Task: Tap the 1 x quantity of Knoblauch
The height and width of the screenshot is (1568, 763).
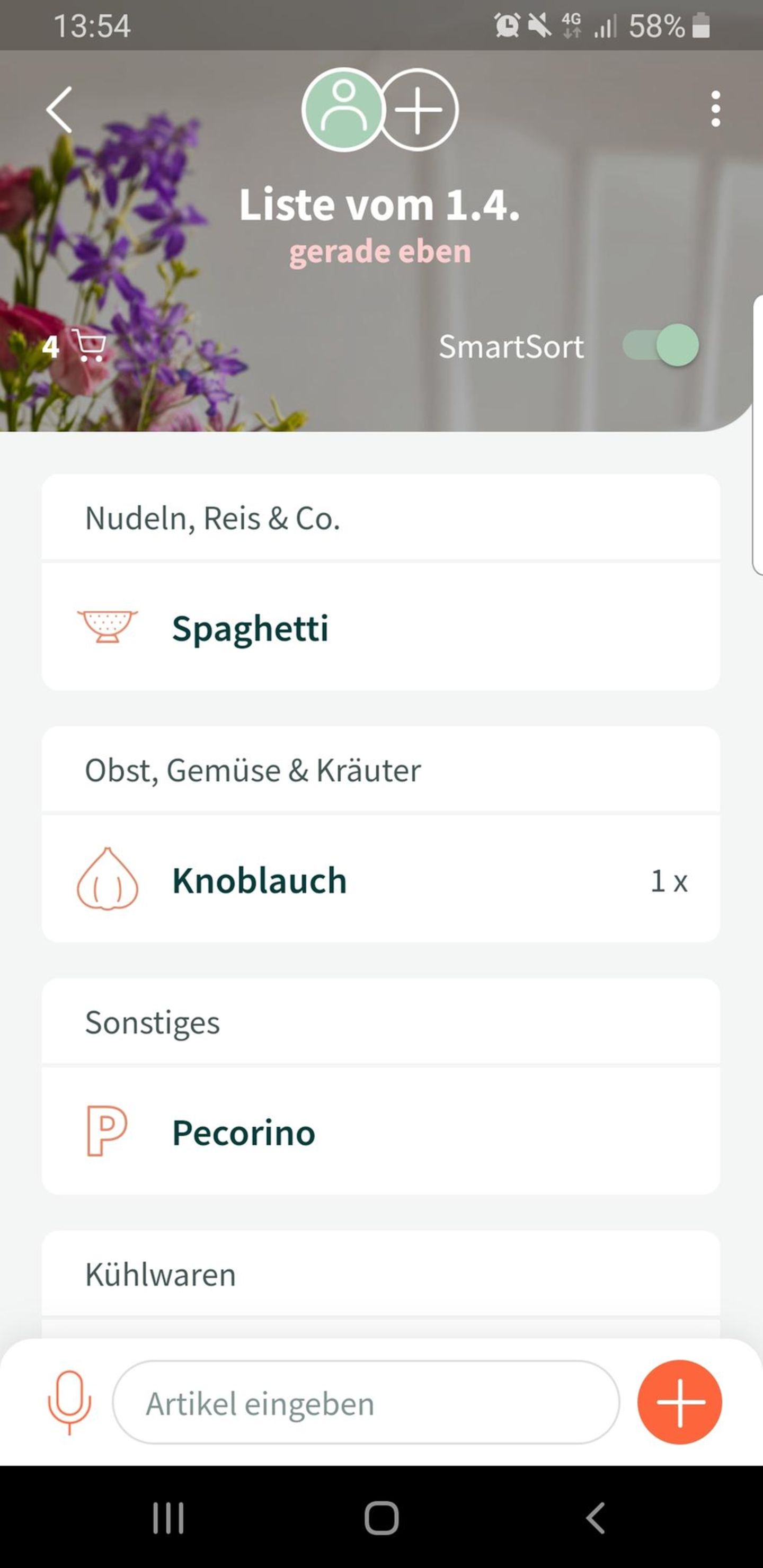Action: pyautogui.click(x=669, y=881)
